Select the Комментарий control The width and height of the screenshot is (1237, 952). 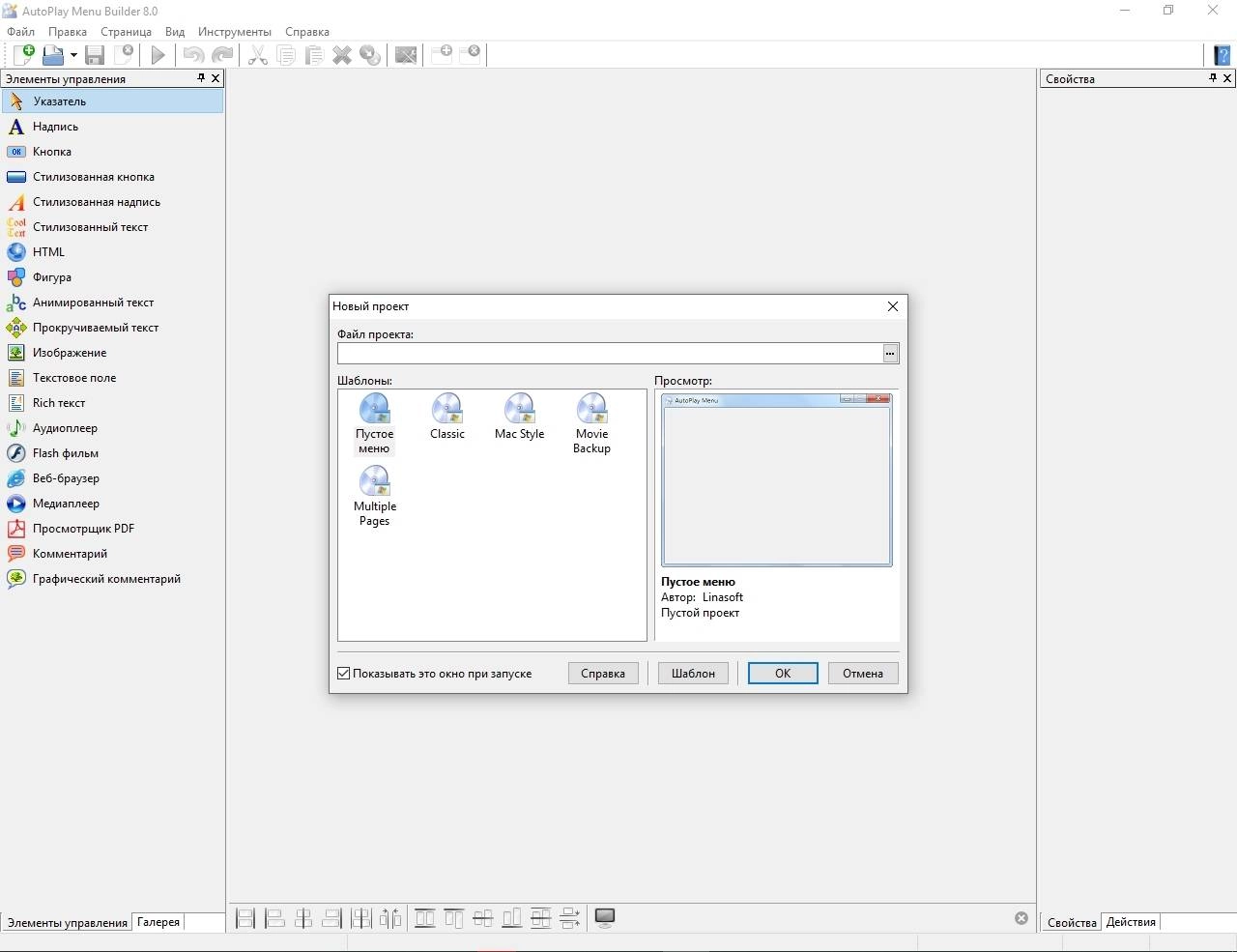tap(112, 554)
